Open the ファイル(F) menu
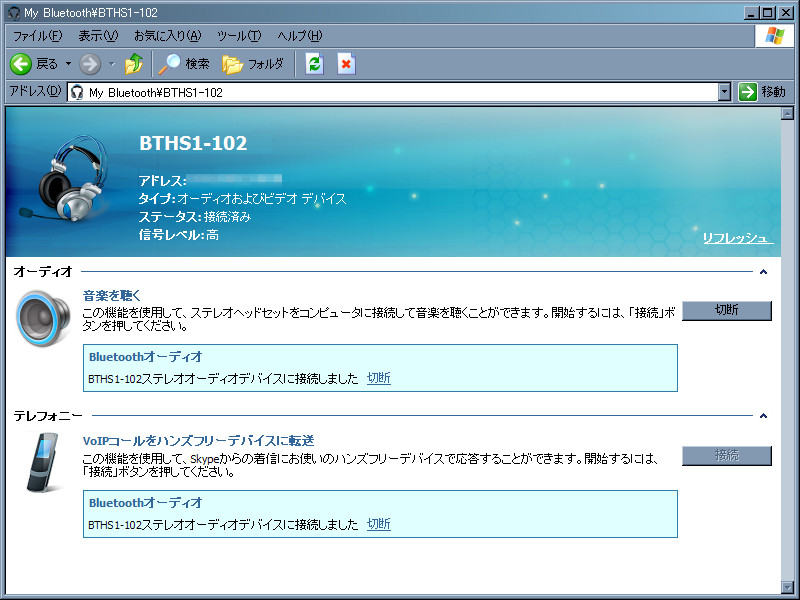Viewport: 800px width, 600px height. 38,36
